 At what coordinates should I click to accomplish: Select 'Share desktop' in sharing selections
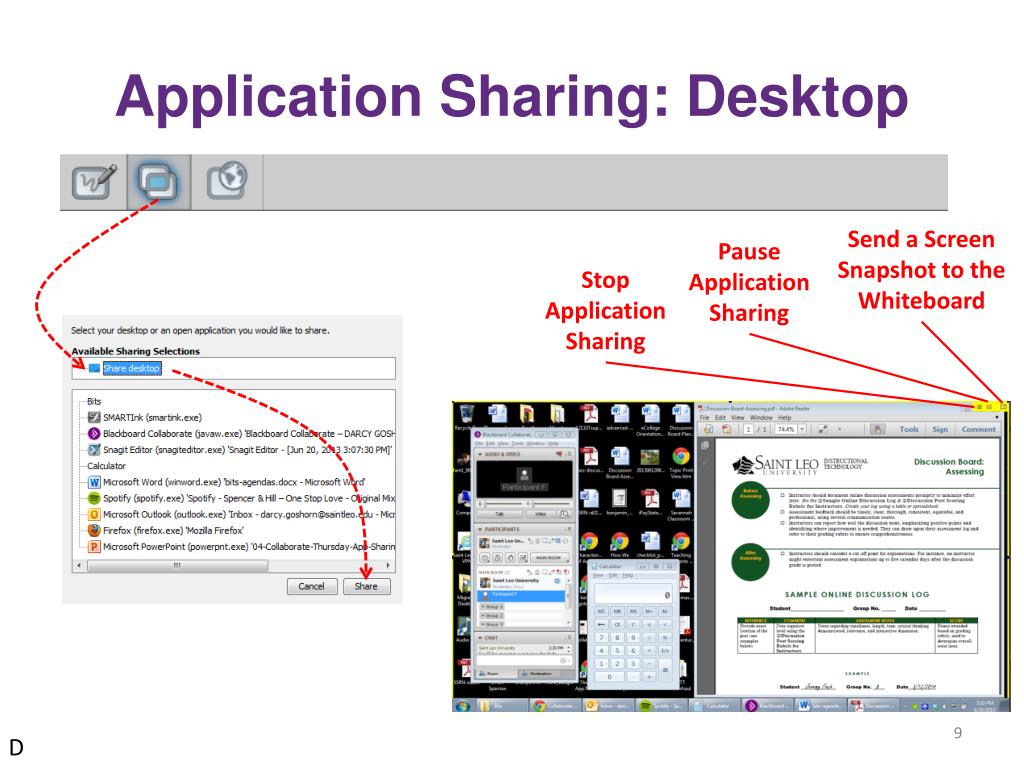(131, 368)
